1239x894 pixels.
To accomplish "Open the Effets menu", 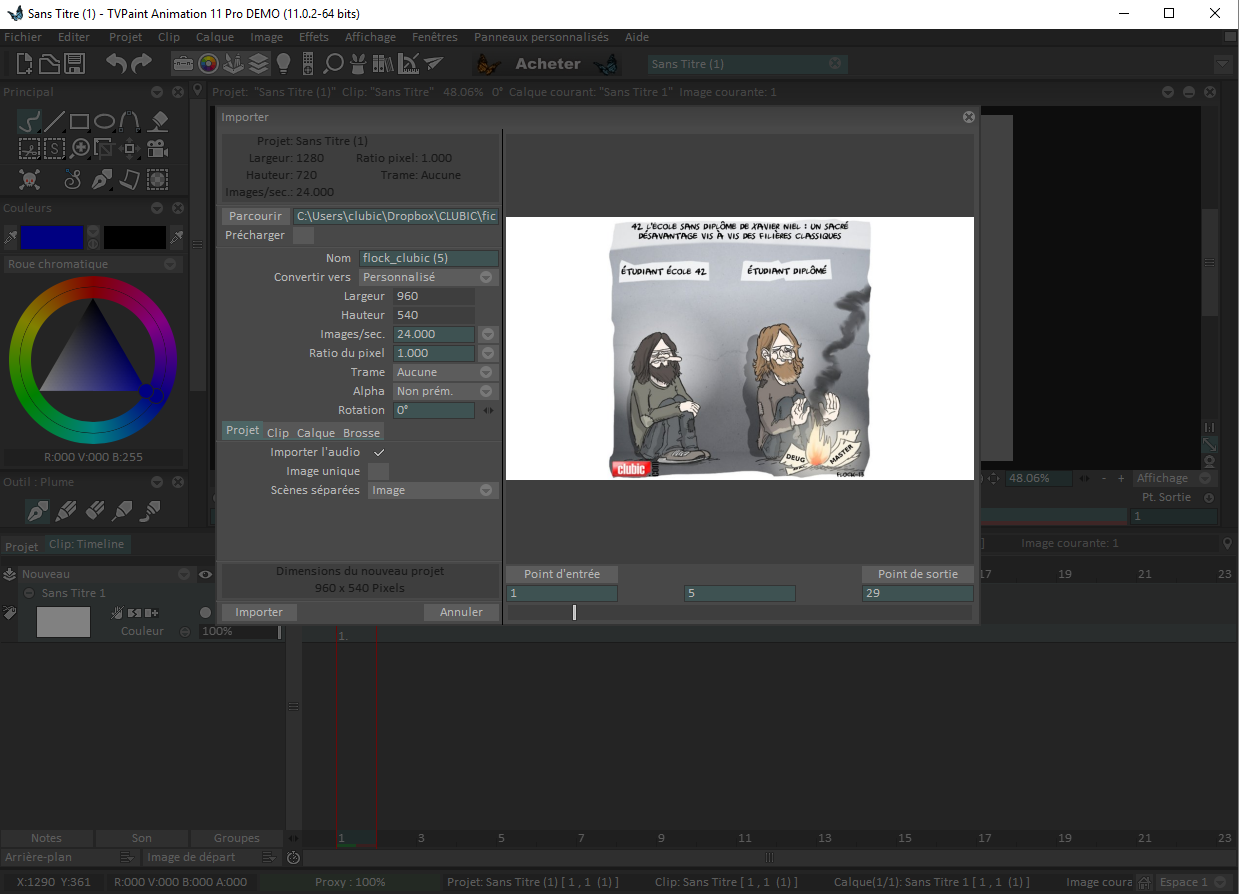I will click(314, 37).
